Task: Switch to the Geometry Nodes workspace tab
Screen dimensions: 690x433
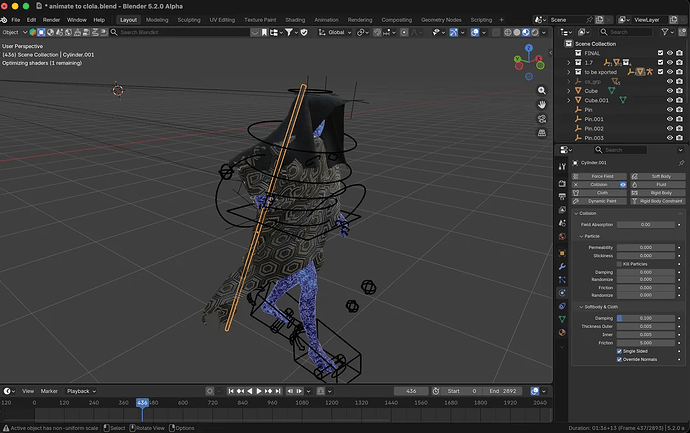Action: tap(441, 20)
